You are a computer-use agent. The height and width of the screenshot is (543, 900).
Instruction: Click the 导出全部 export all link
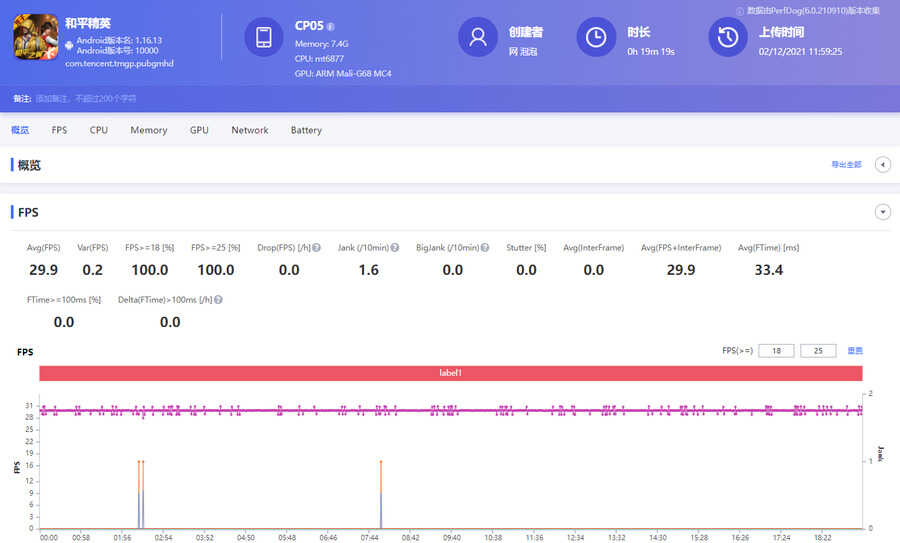pos(847,165)
